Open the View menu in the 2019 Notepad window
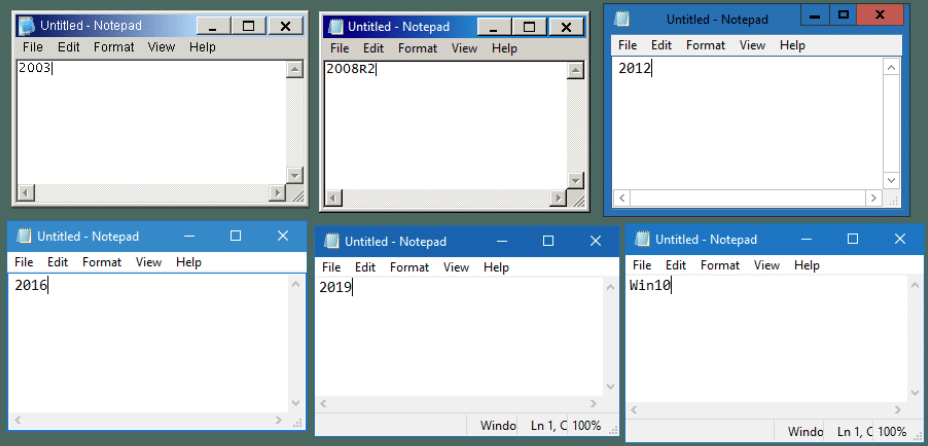This screenshot has width=928, height=446. tap(456, 267)
